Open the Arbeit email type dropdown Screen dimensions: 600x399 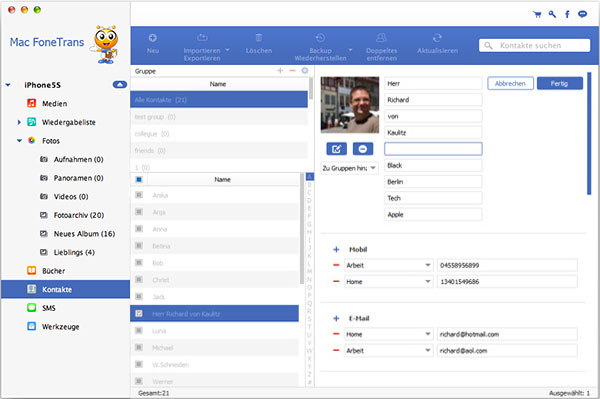point(389,350)
